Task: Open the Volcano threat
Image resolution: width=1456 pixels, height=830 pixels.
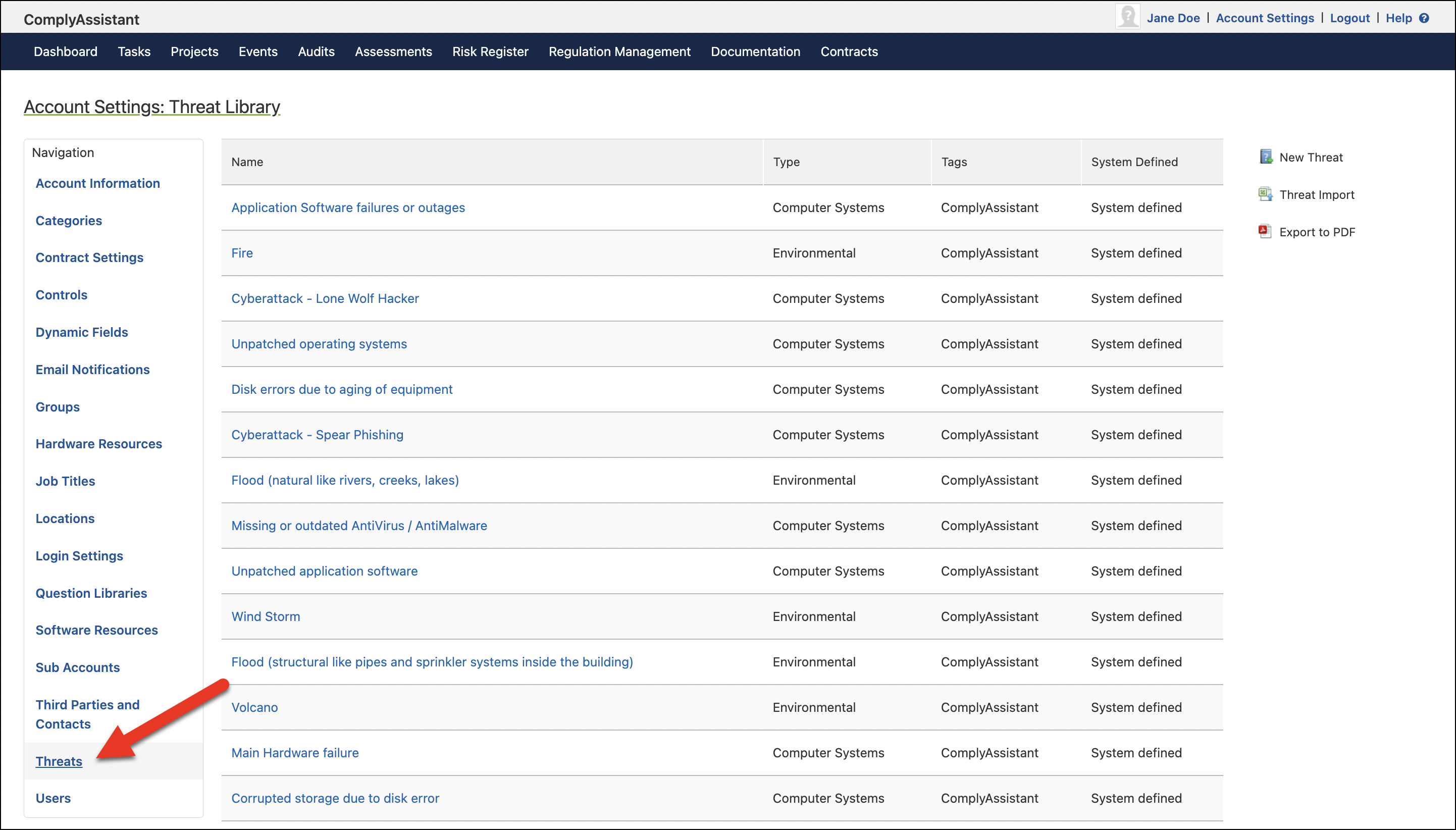Action: [254, 707]
